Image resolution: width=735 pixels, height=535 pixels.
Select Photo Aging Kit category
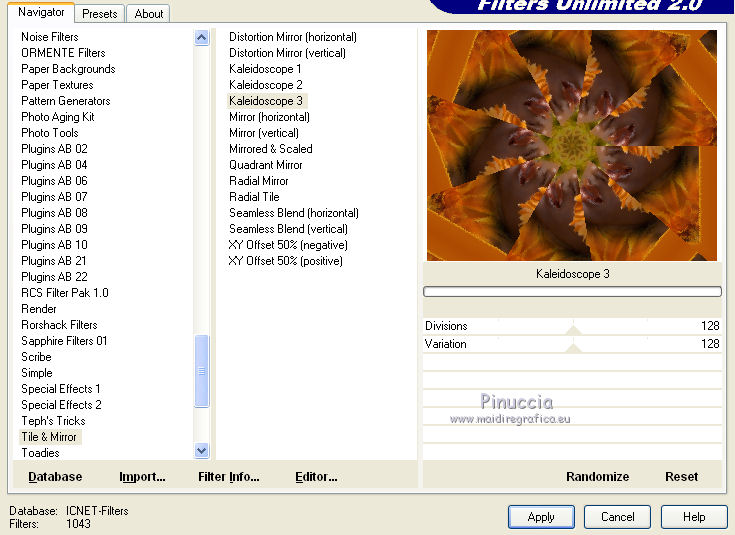58,117
